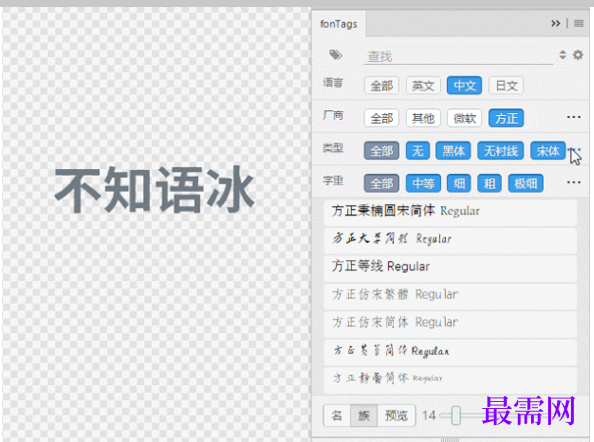Click the font size slider handle
The width and height of the screenshot is (594, 442).
click(456, 415)
